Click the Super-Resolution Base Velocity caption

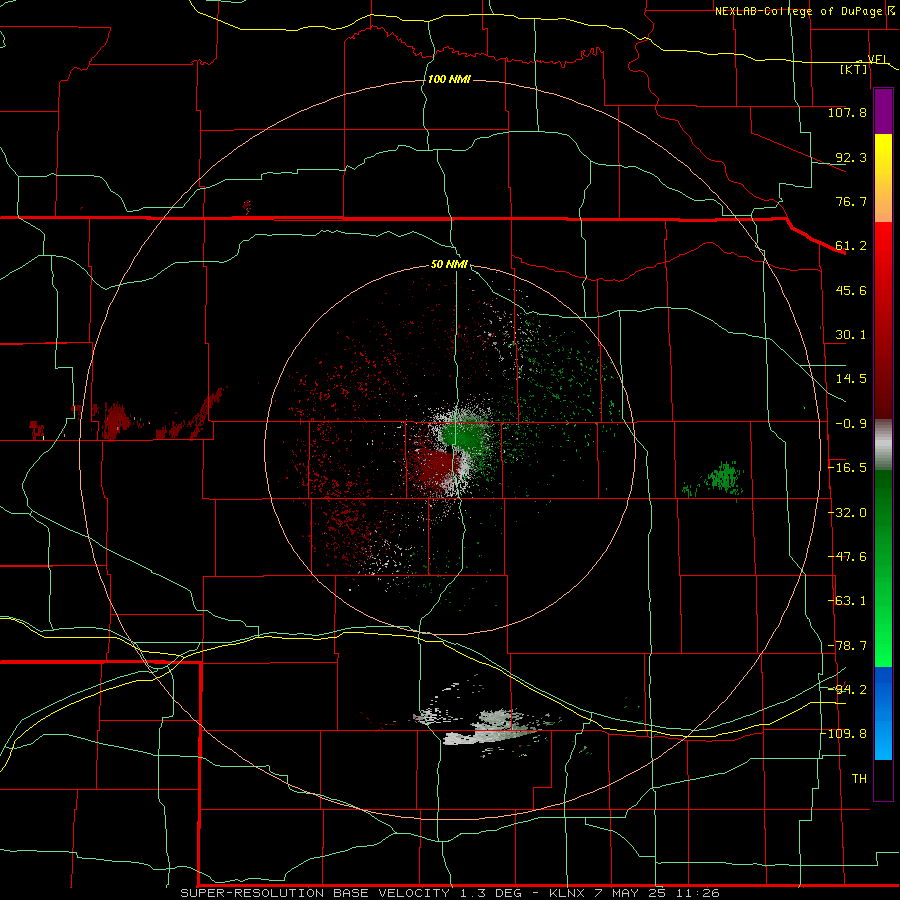tap(449, 893)
